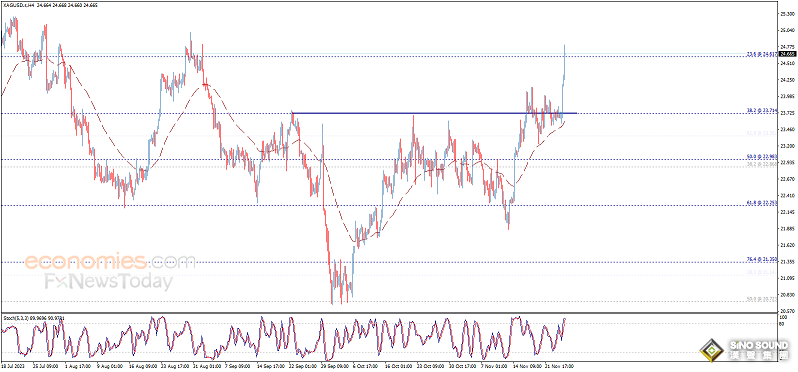Click the 20.830 price axis label
This screenshot has height=372, width=798.
[x=787, y=294]
